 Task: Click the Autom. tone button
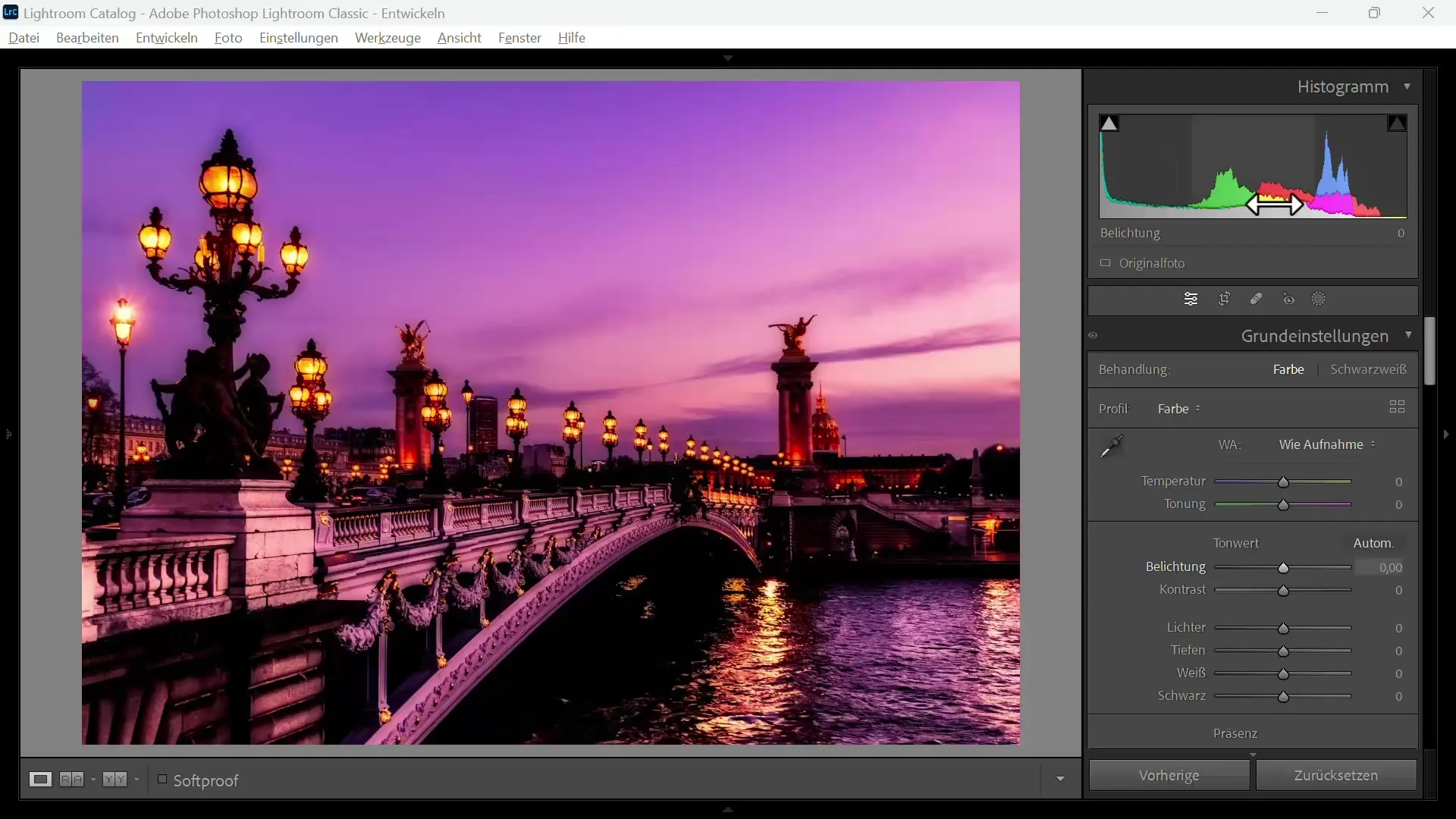pos(1374,543)
